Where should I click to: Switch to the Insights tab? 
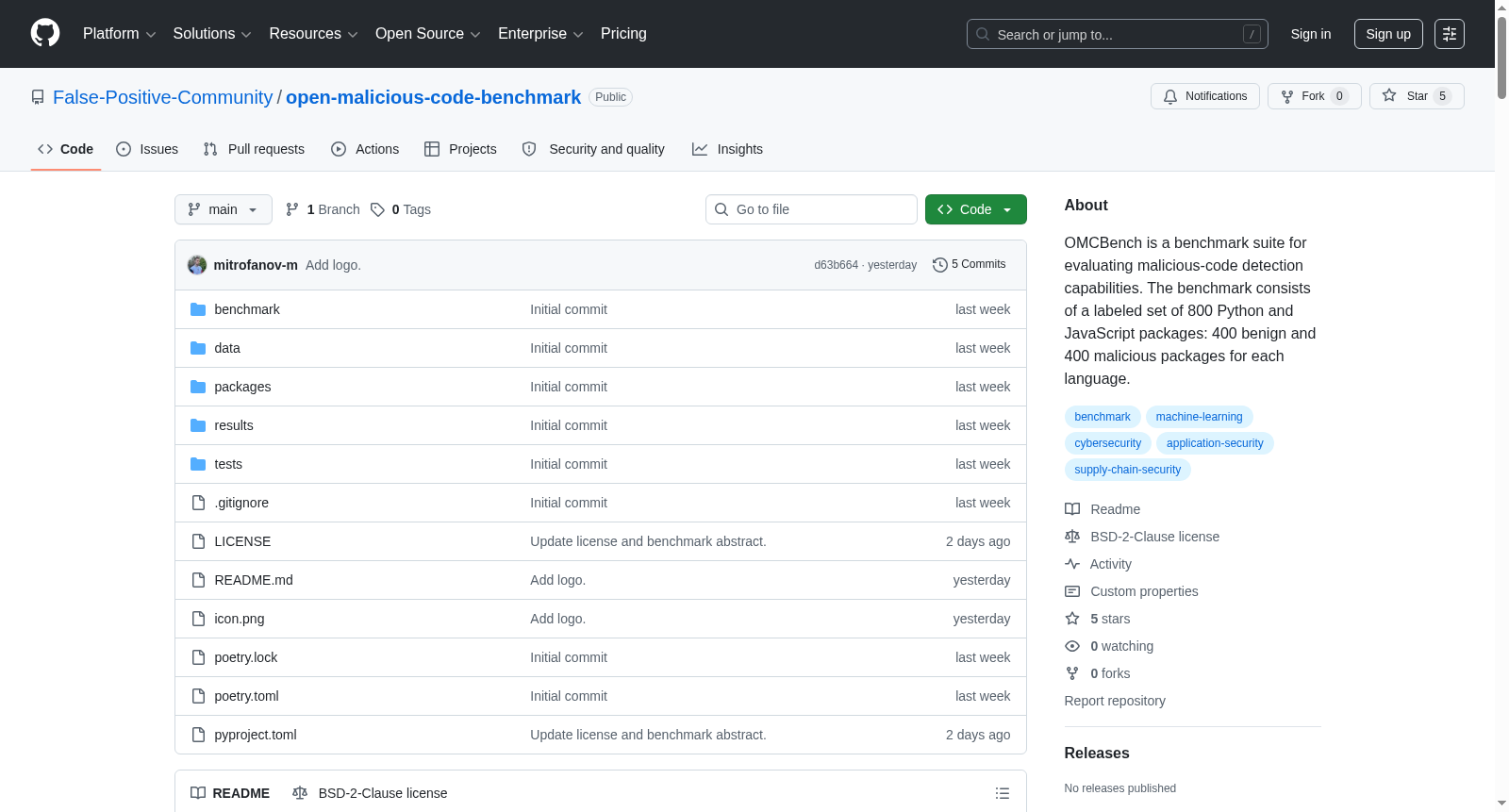tap(727, 149)
